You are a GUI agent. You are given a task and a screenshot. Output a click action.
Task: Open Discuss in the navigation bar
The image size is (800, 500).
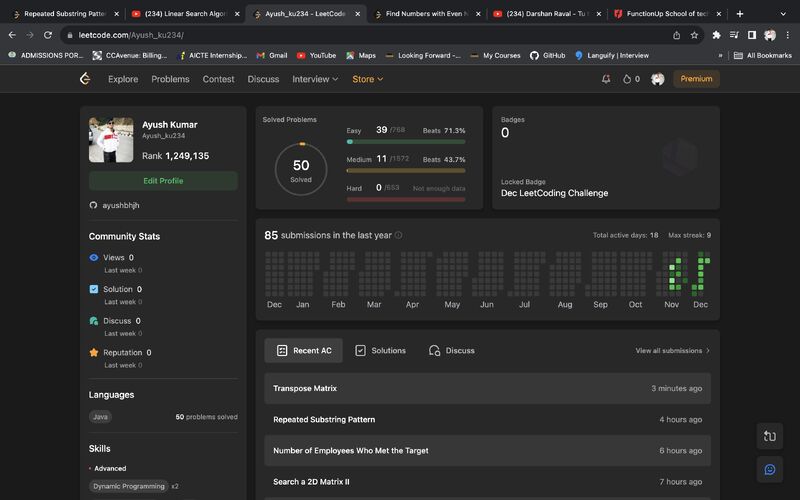pos(263,79)
